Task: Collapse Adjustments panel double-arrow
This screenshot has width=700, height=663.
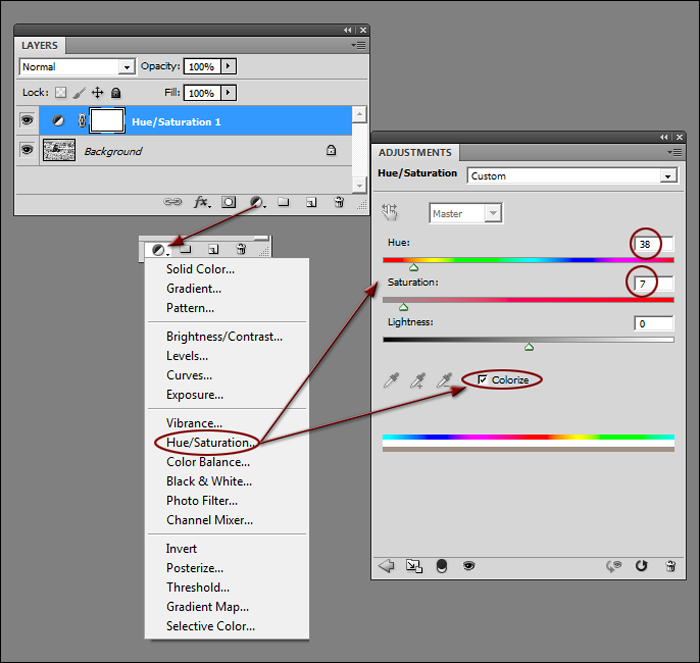Action: (664, 137)
